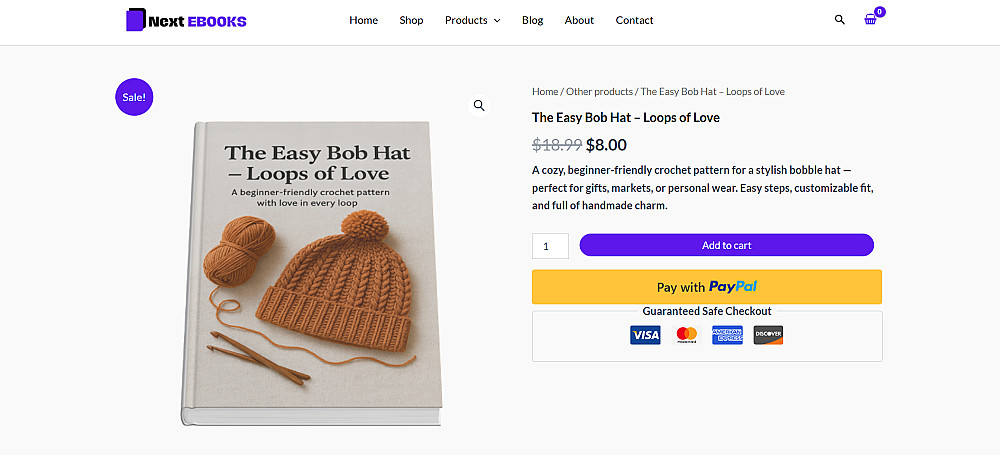
Task: Click the Mastercard payment icon
Action: 686,335
